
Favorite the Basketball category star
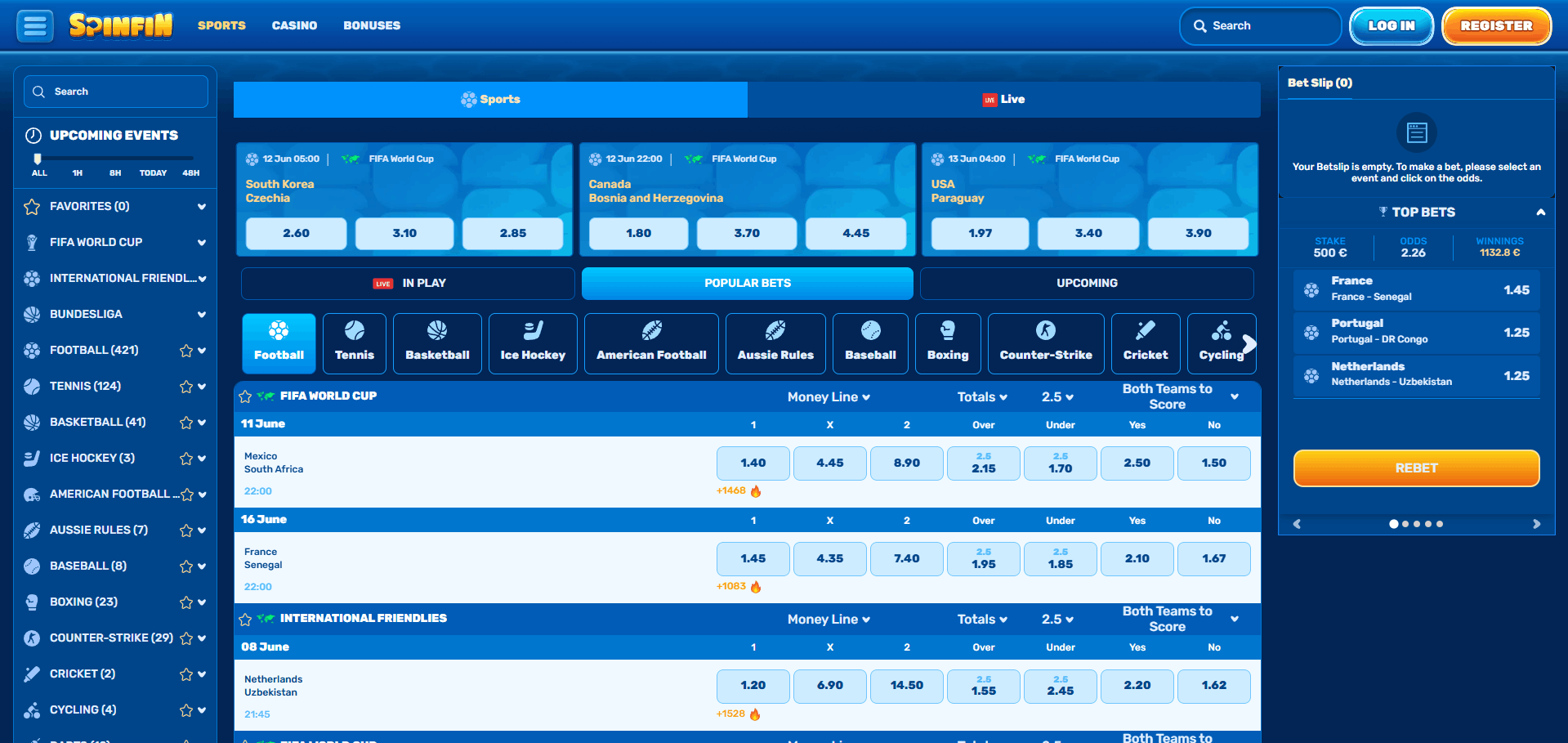click(186, 423)
